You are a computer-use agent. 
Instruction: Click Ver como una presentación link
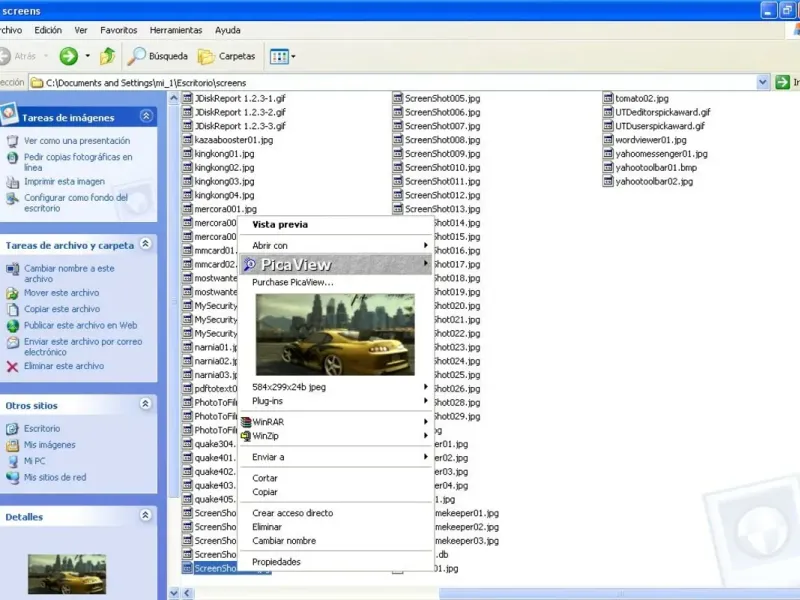(x=77, y=141)
